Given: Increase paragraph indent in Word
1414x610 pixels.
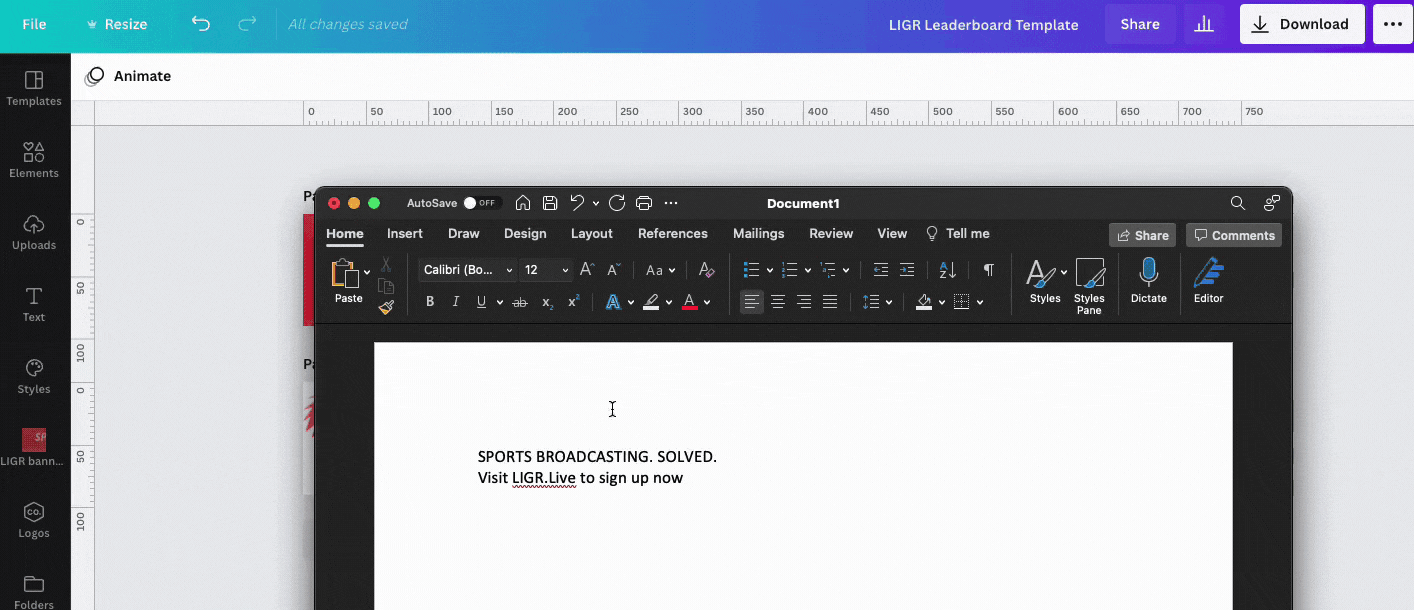Looking at the screenshot, I should tap(907, 270).
